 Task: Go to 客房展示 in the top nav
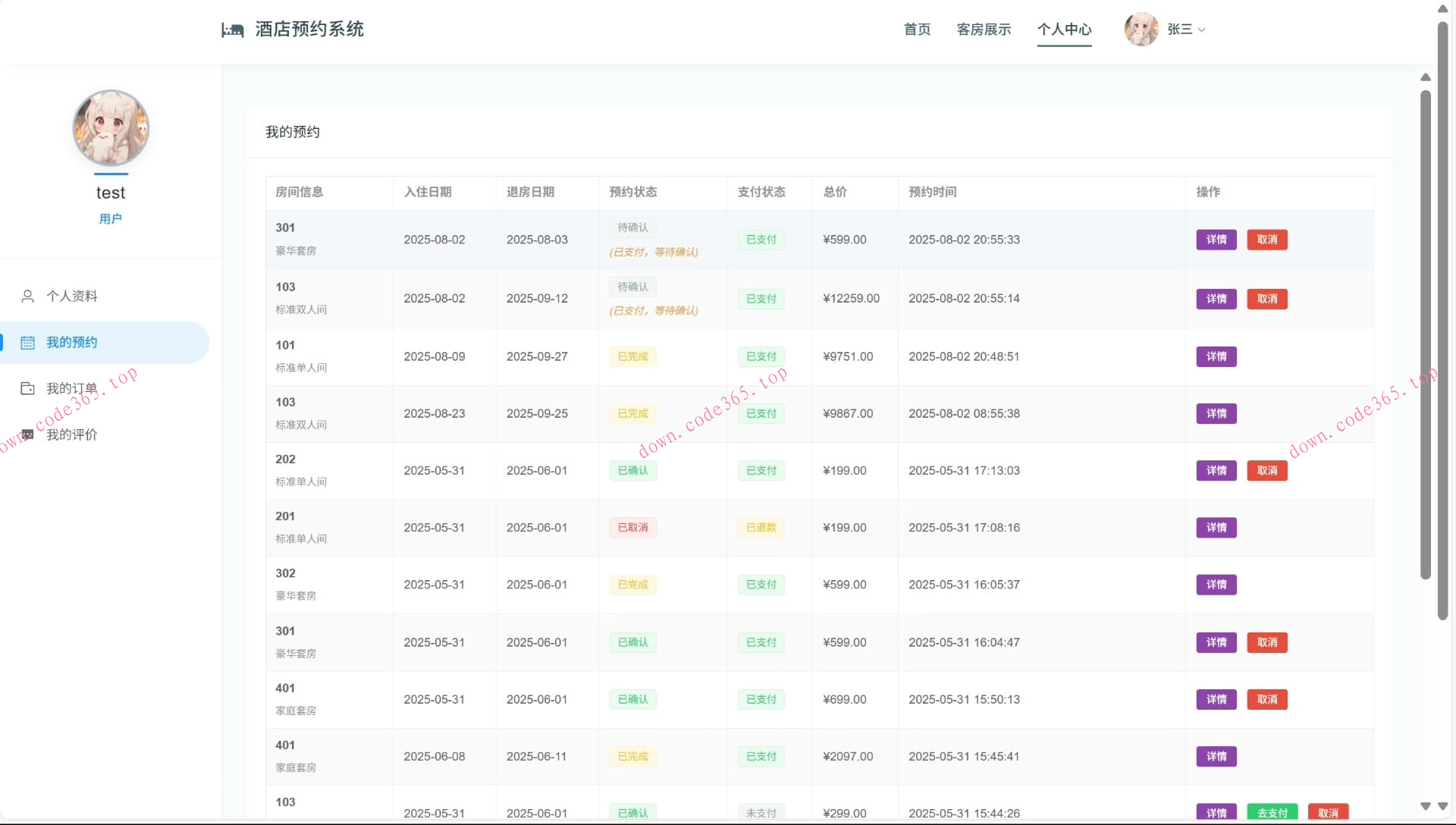984,30
